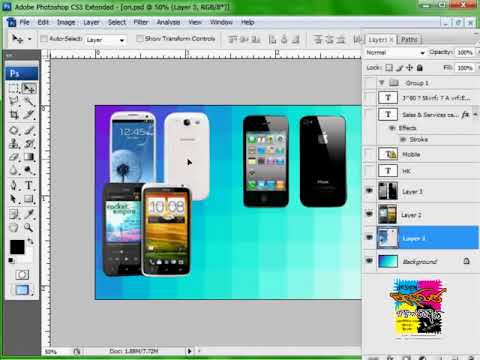The height and width of the screenshot is (360, 480).
Task: Collapse effects arrow on Sales & Services layer
Action: pos(475,114)
